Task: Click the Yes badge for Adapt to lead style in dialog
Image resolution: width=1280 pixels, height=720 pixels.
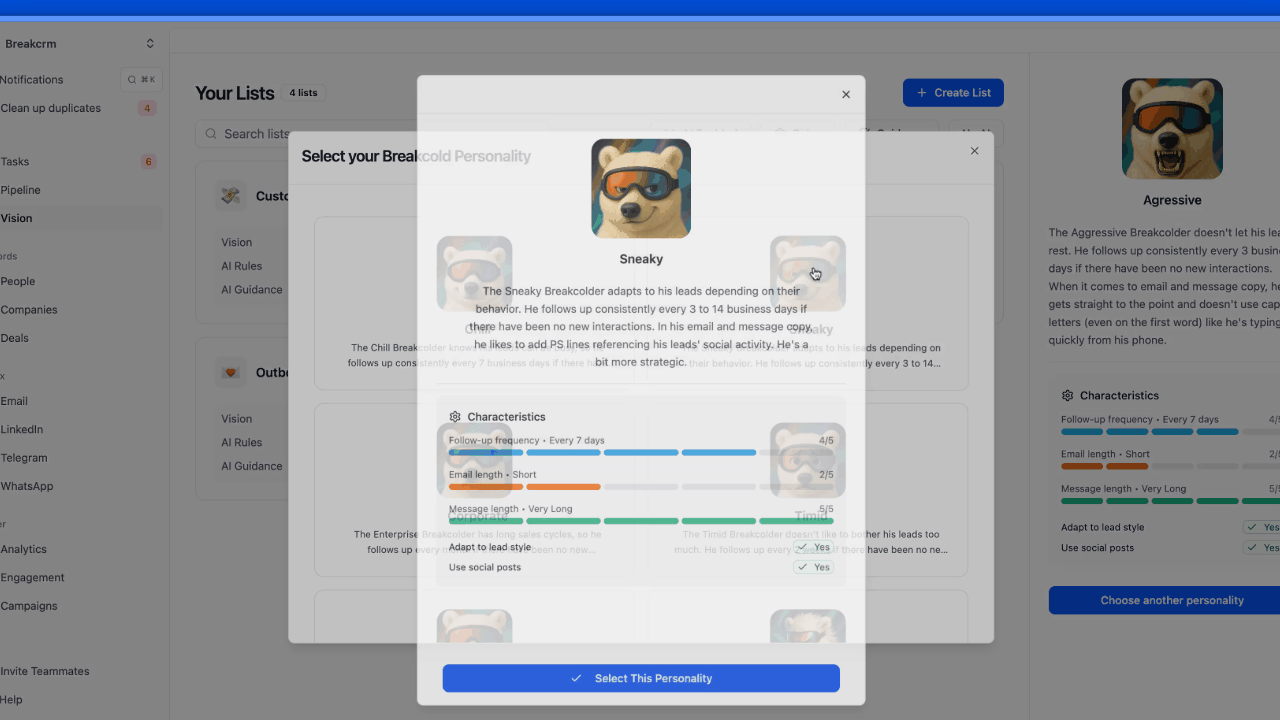Action: point(814,547)
